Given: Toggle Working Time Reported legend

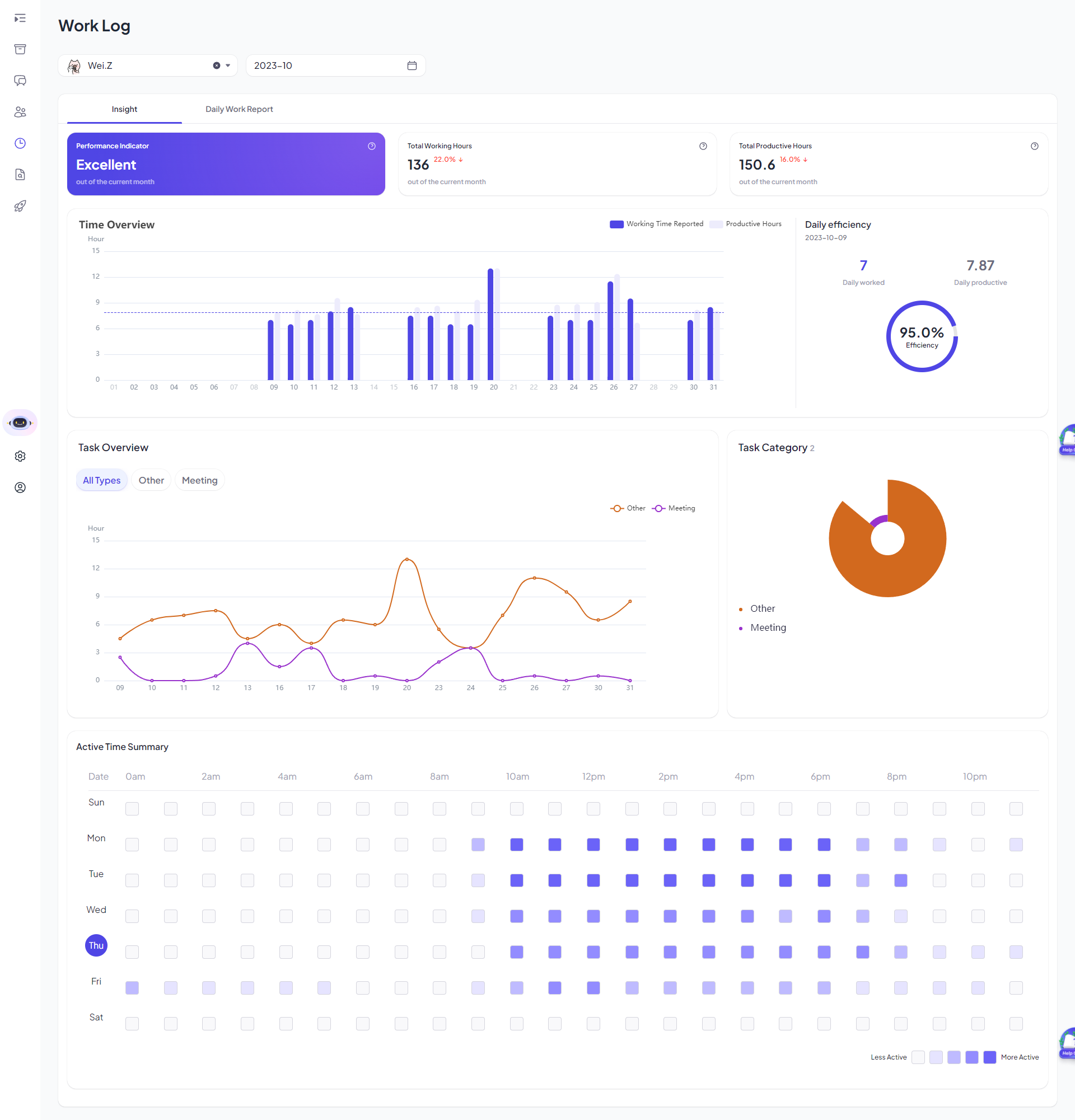Looking at the screenshot, I should tap(657, 224).
